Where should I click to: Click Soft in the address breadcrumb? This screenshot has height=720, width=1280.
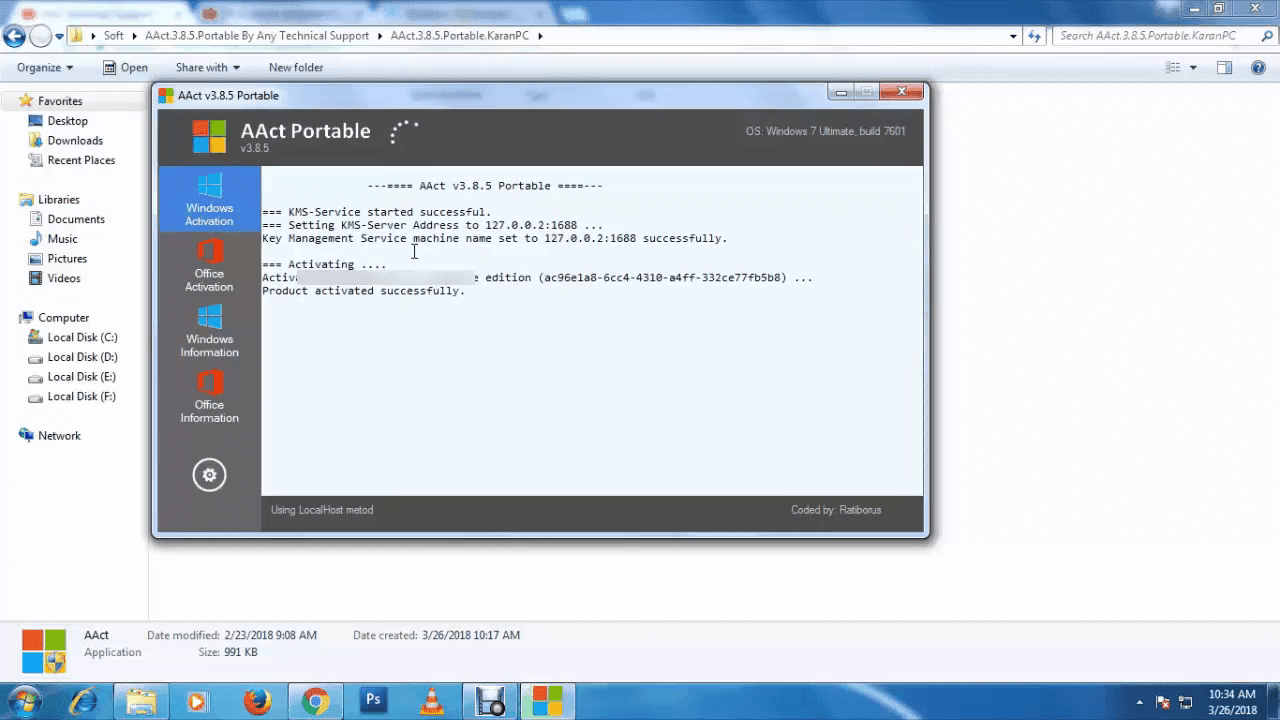pyautogui.click(x=114, y=36)
